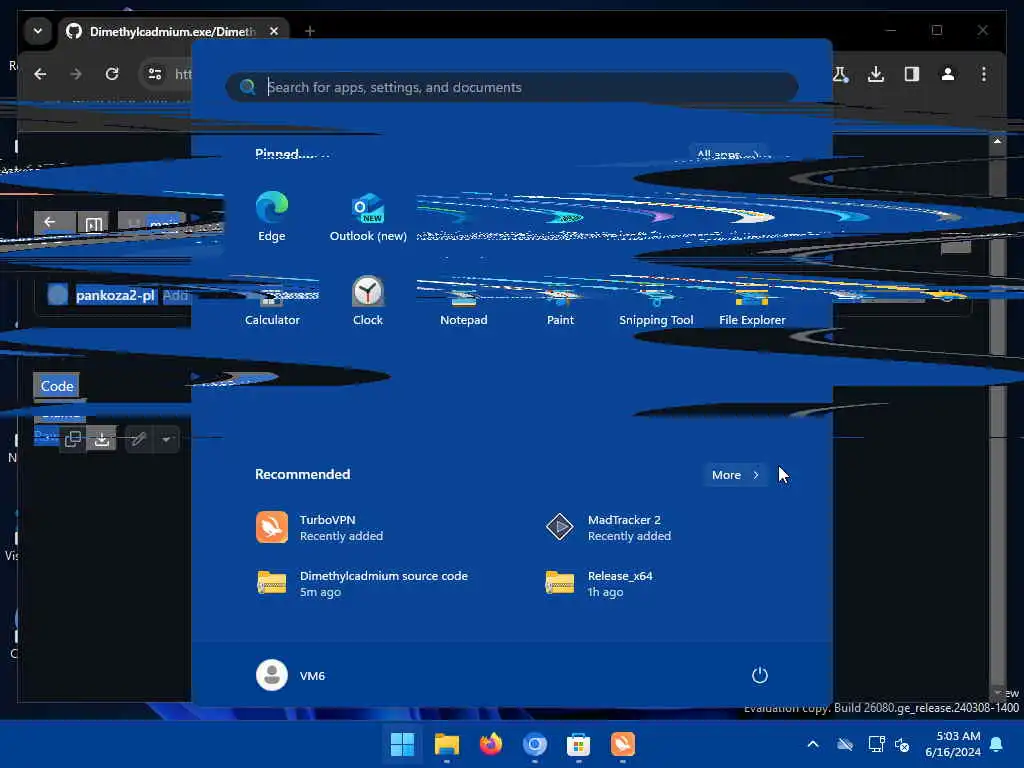Viewport: 1024px width, 768px height.
Task: Click the Start menu search box
Action: click(x=511, y=87)
